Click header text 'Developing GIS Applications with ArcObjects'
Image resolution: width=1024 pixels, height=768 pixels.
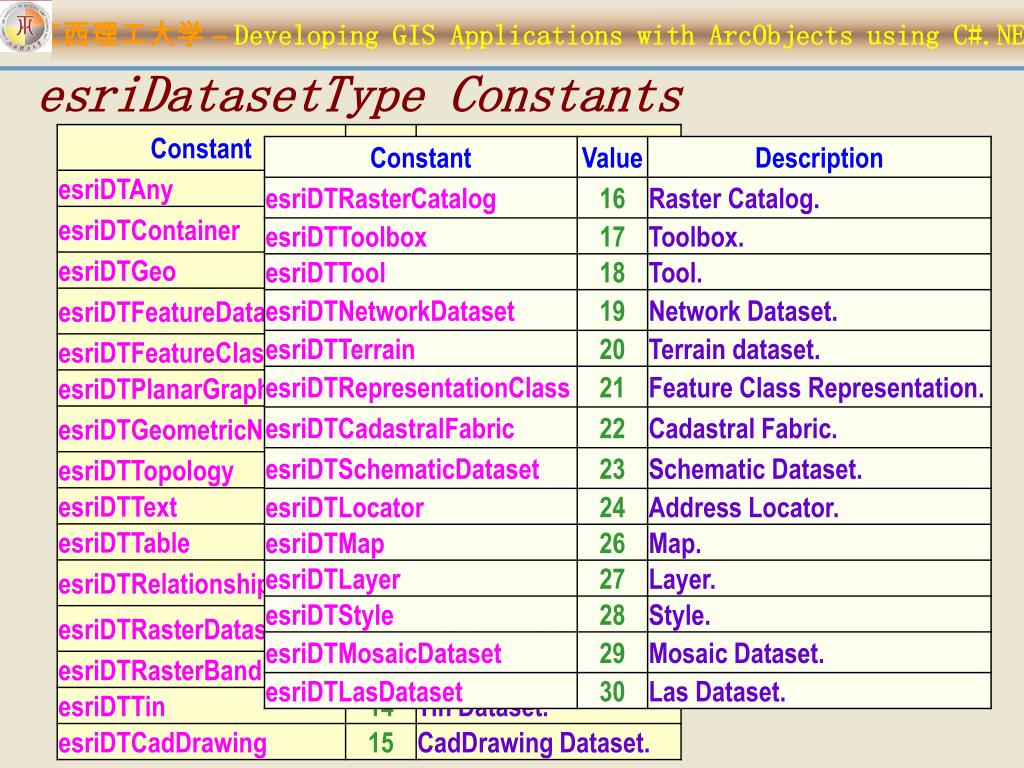[543, 35]
